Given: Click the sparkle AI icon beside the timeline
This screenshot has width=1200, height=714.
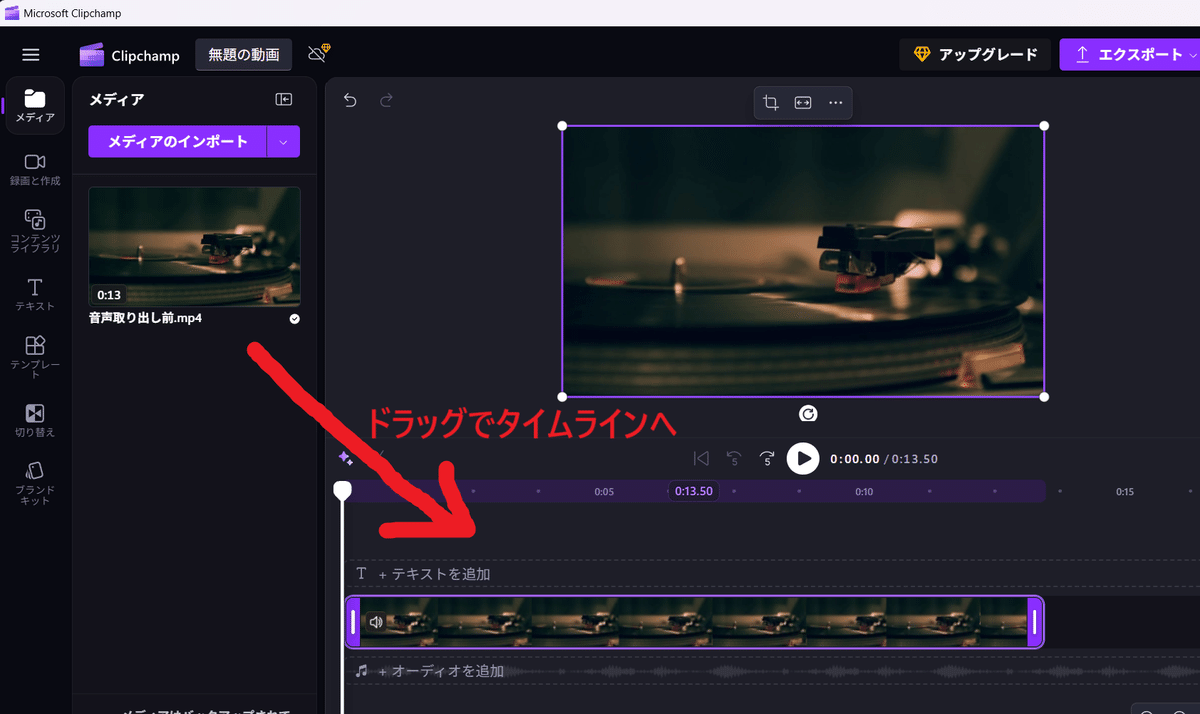Looking at the screenshot, I should (343, 458).
